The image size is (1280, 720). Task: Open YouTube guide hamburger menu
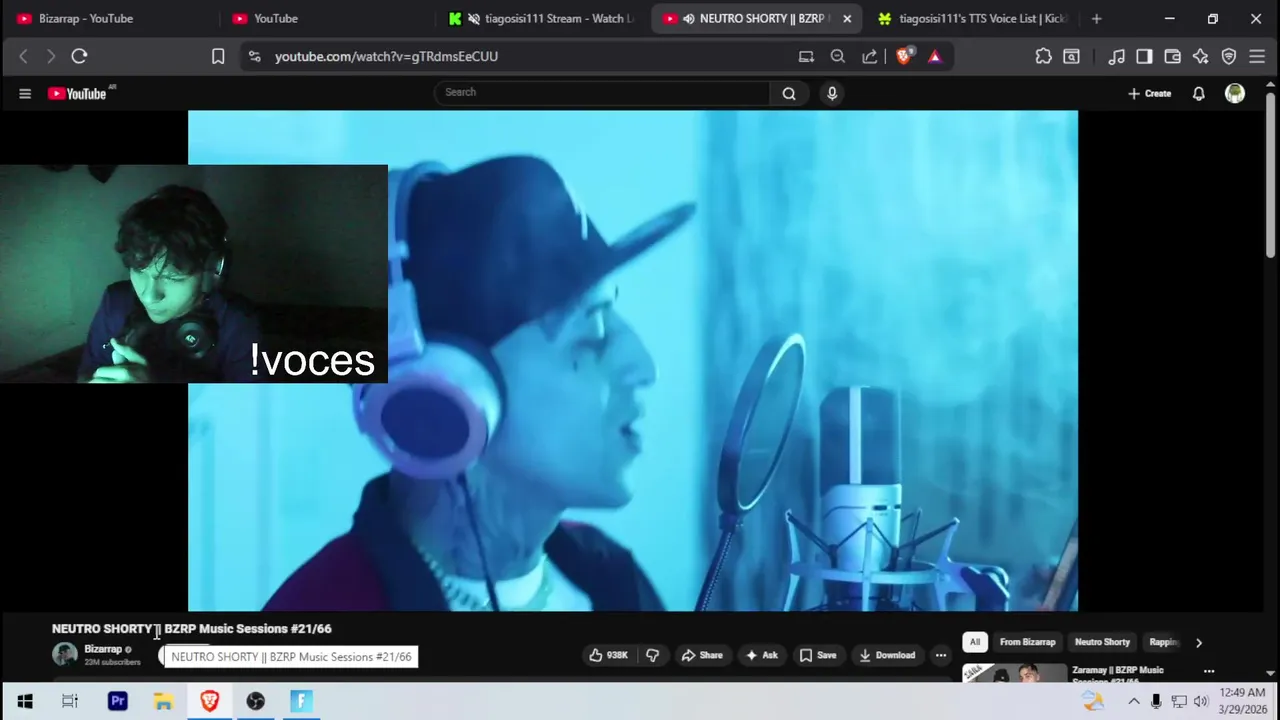click(25, 93)
